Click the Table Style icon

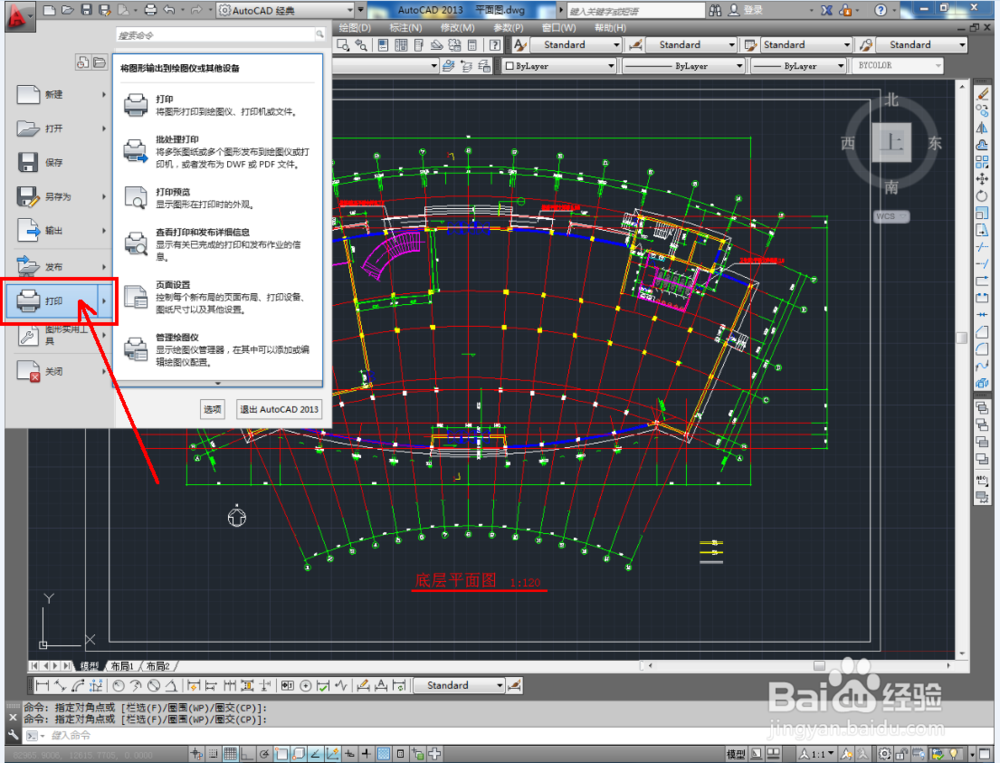coord(751,45)
